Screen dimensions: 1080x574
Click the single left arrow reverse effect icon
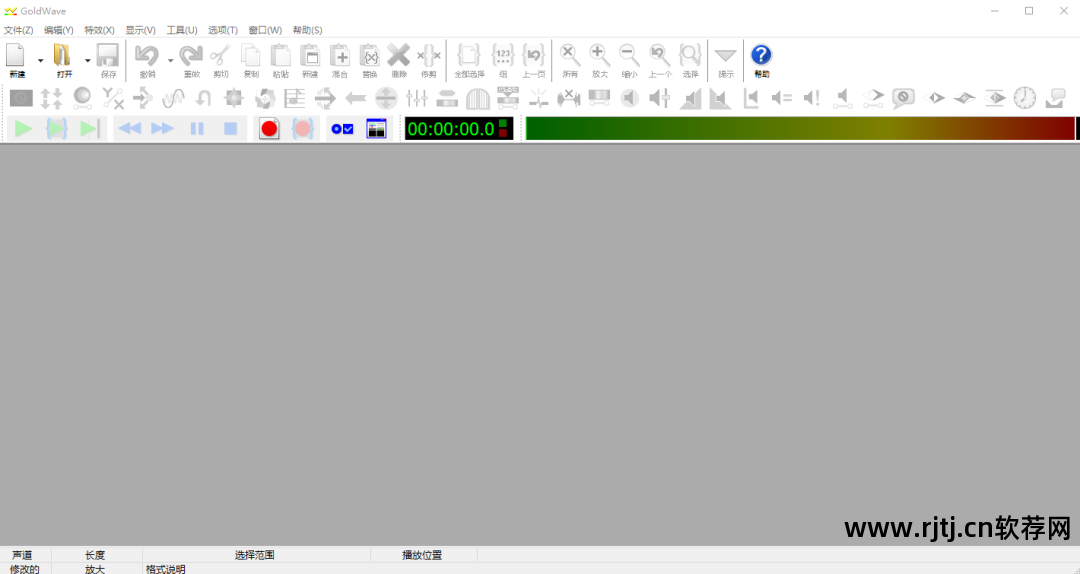pyautogui.click(x=355, y=98)
